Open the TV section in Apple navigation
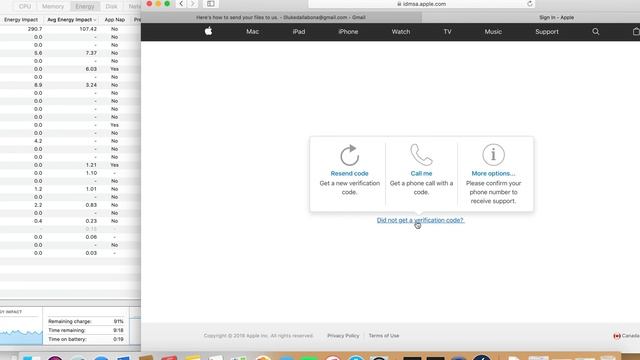640x360 pixels. [x=447, y=31]
